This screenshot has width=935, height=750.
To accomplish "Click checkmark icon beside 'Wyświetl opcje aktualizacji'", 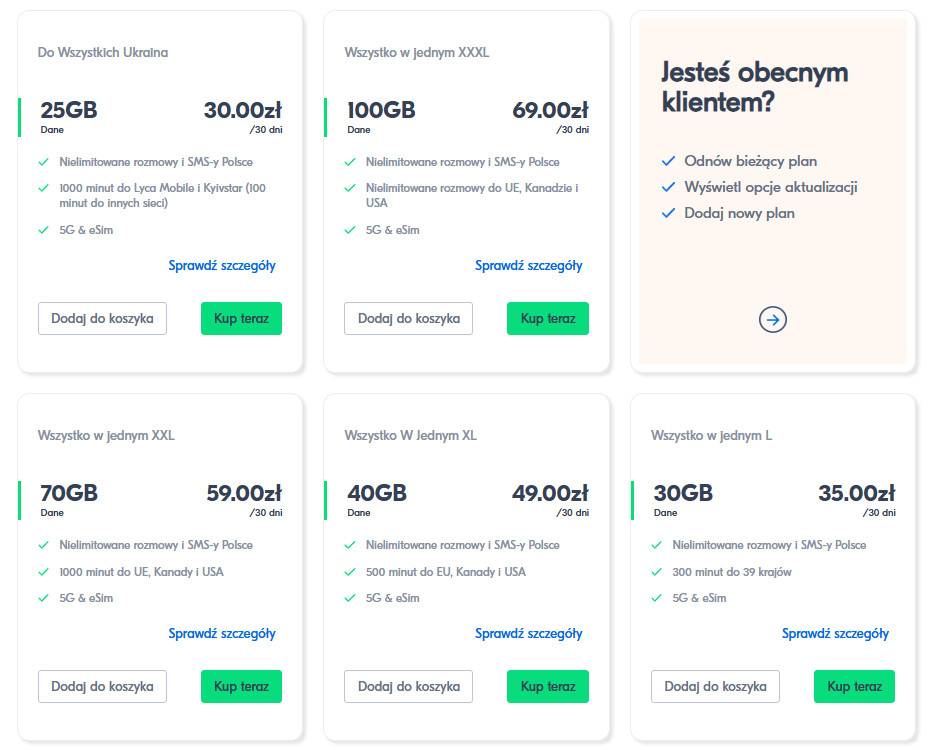I will [668, 187].
